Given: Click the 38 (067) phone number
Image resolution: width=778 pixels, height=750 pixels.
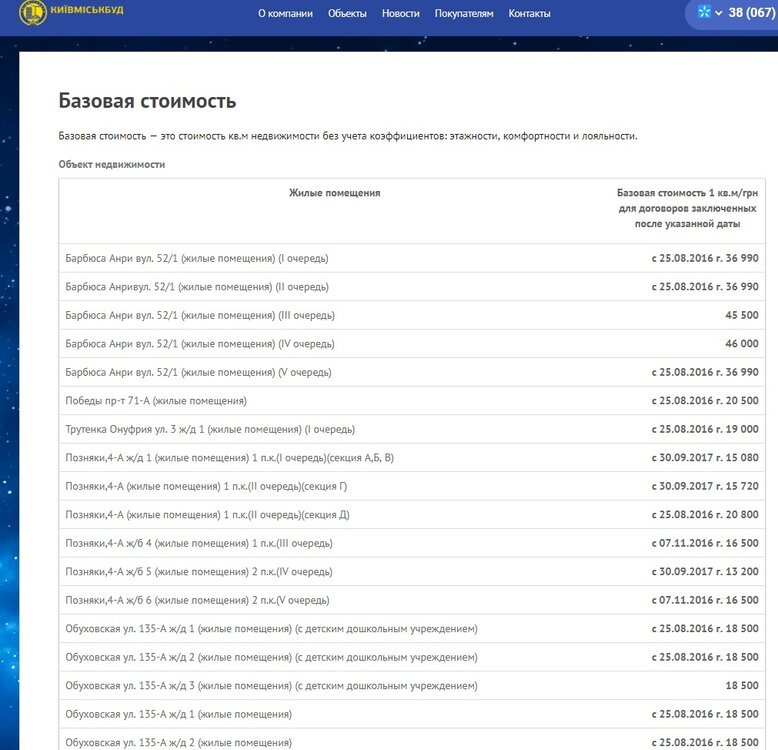Looking at the screenshot, I should pos(752,12).
